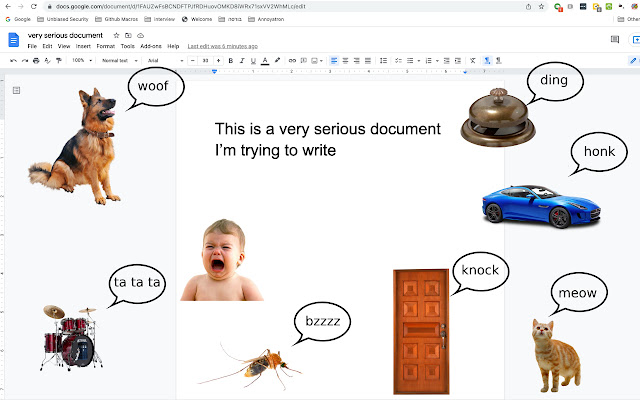The height and width of the screenshot is (400, 640).
Task: Click the Undo icon in toolbar
Action: click(13, 60)
